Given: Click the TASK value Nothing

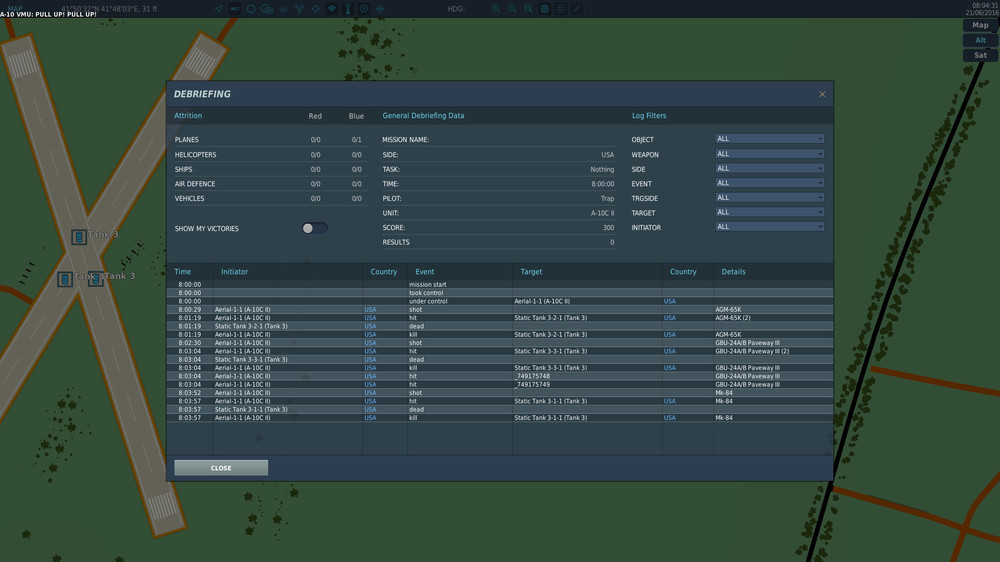Looking at the screenshot, I should pos(602,170).
